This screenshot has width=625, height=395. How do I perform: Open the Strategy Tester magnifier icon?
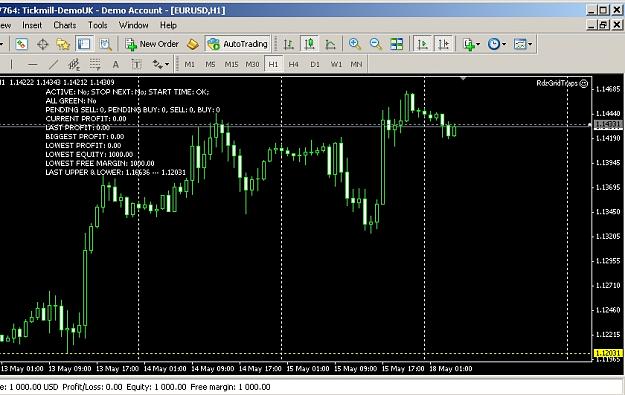(x=105, y=44)
